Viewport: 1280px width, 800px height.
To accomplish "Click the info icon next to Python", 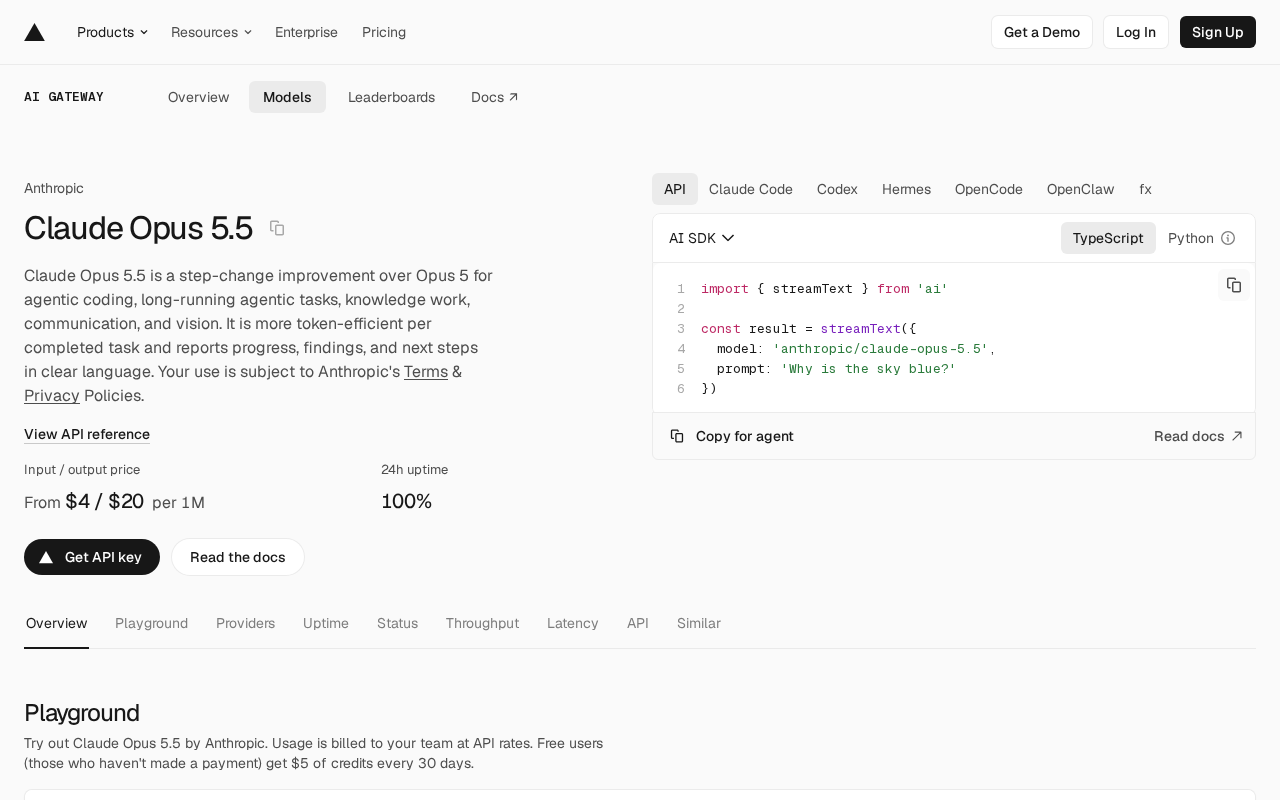I will (x=1228, y=238).
